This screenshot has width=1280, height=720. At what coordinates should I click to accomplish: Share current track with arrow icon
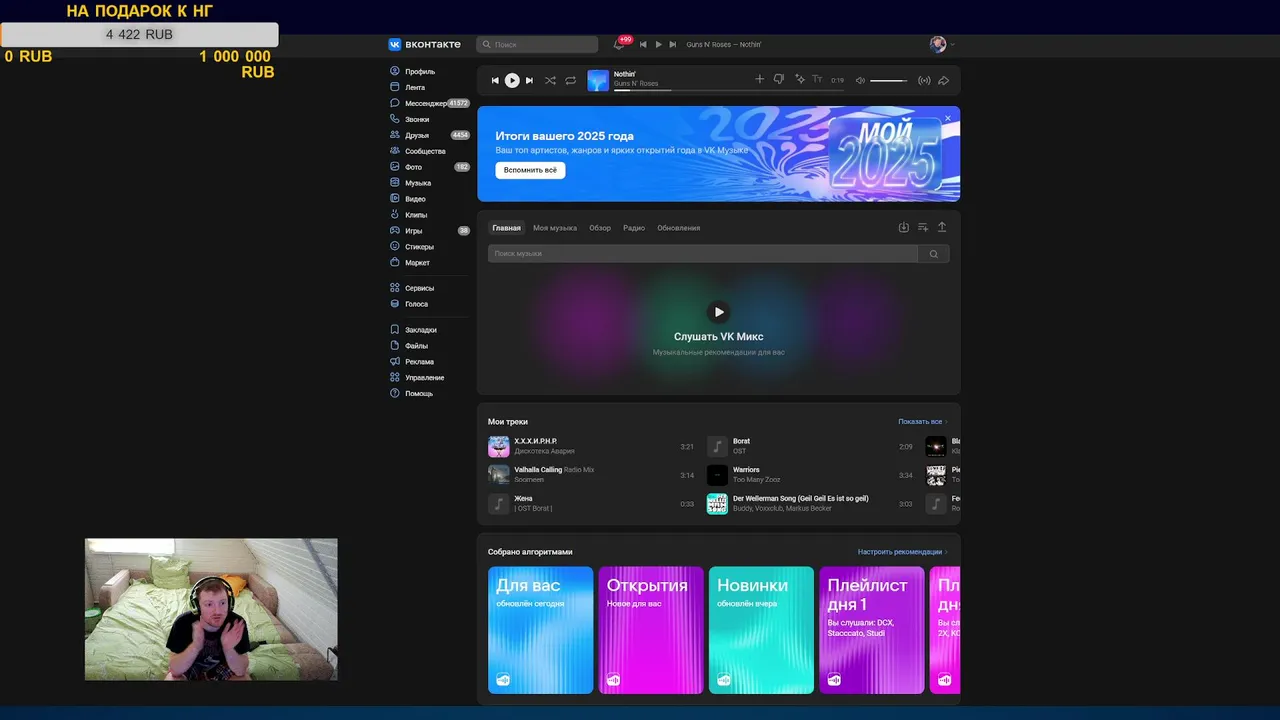[x=943, y=80]
